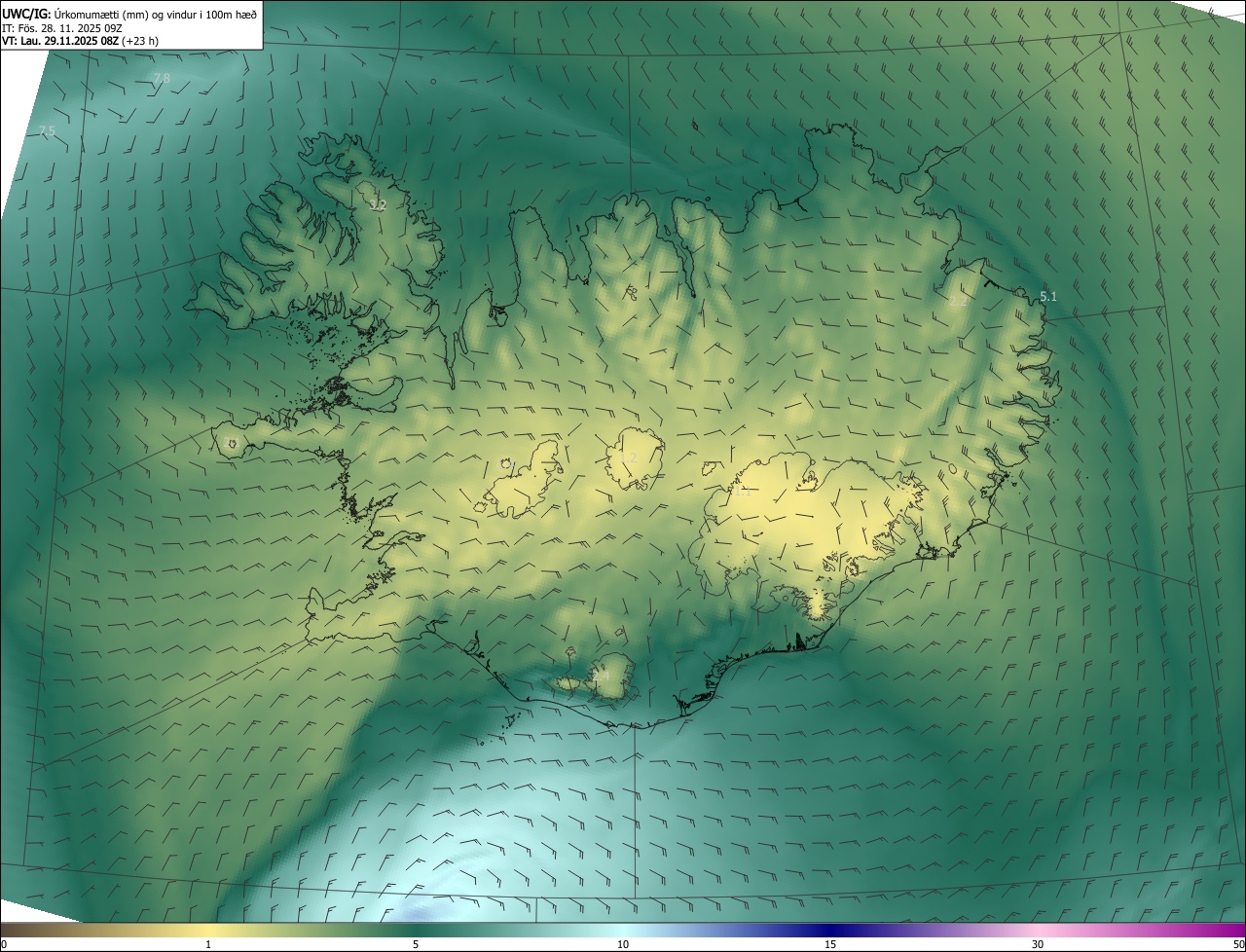
Task: Click the 1.1 value label on Vatnajökull
Action: point(742,492)
